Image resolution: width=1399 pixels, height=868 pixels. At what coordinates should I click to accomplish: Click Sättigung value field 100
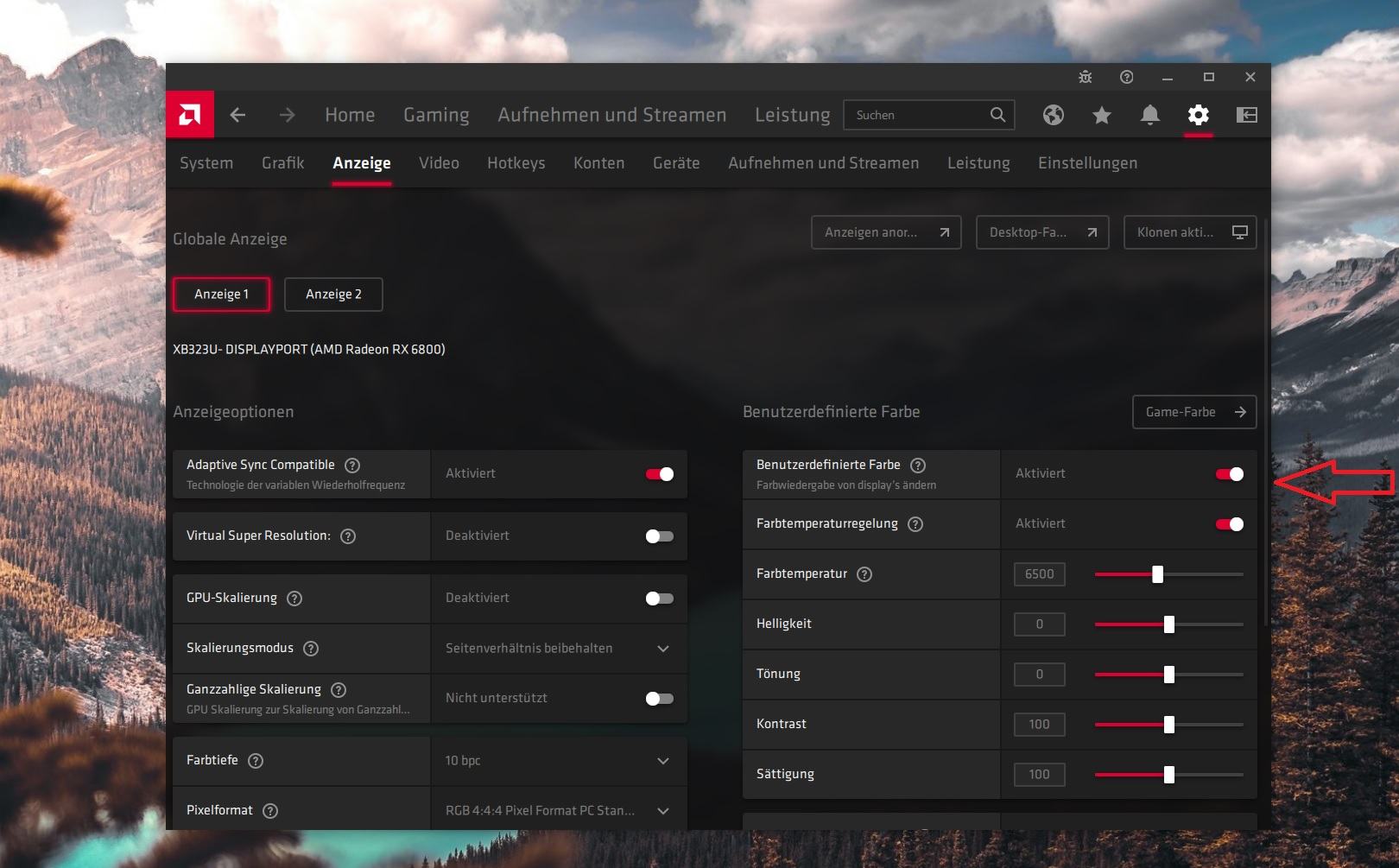pyautogui.click(x=1040, y=775)
